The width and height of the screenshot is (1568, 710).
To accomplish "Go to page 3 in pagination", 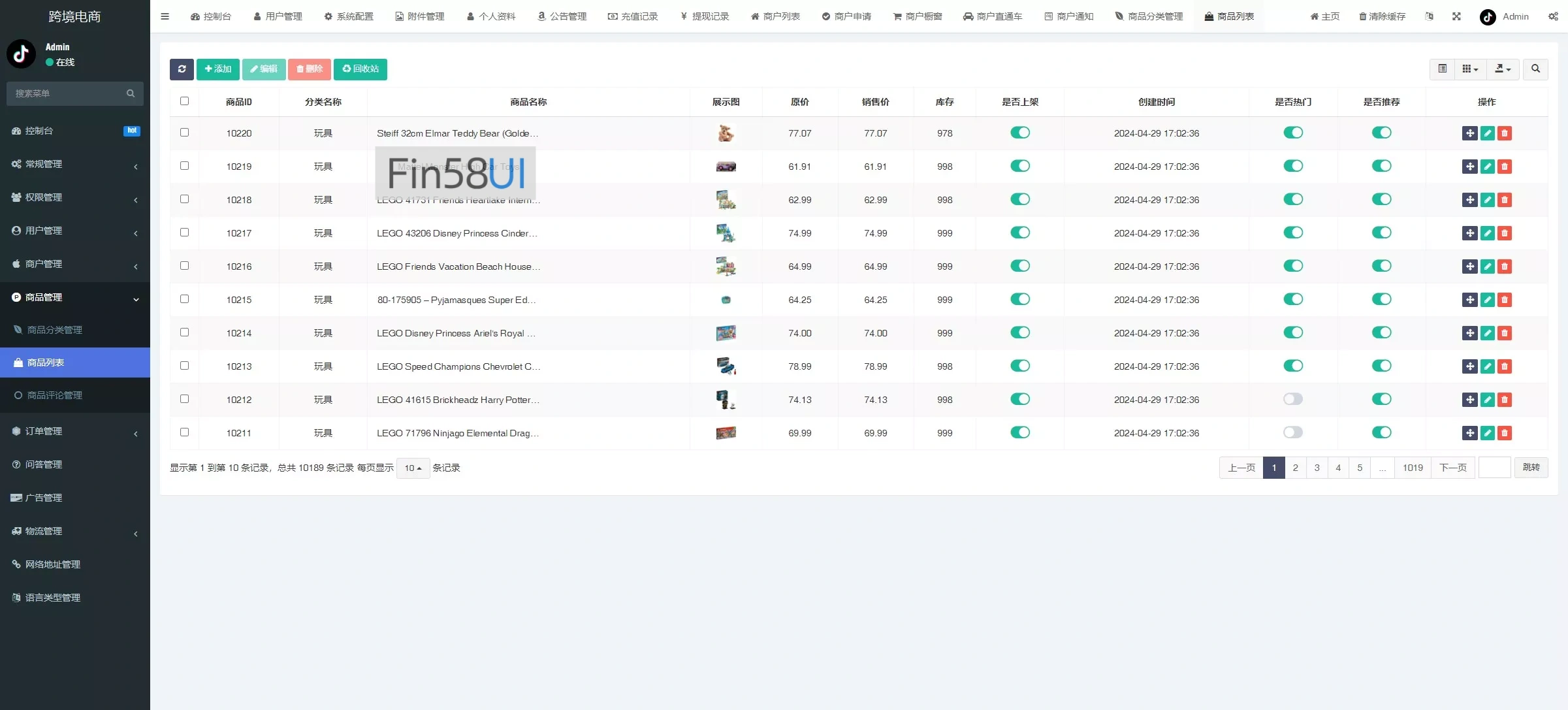I will 1317,468.
